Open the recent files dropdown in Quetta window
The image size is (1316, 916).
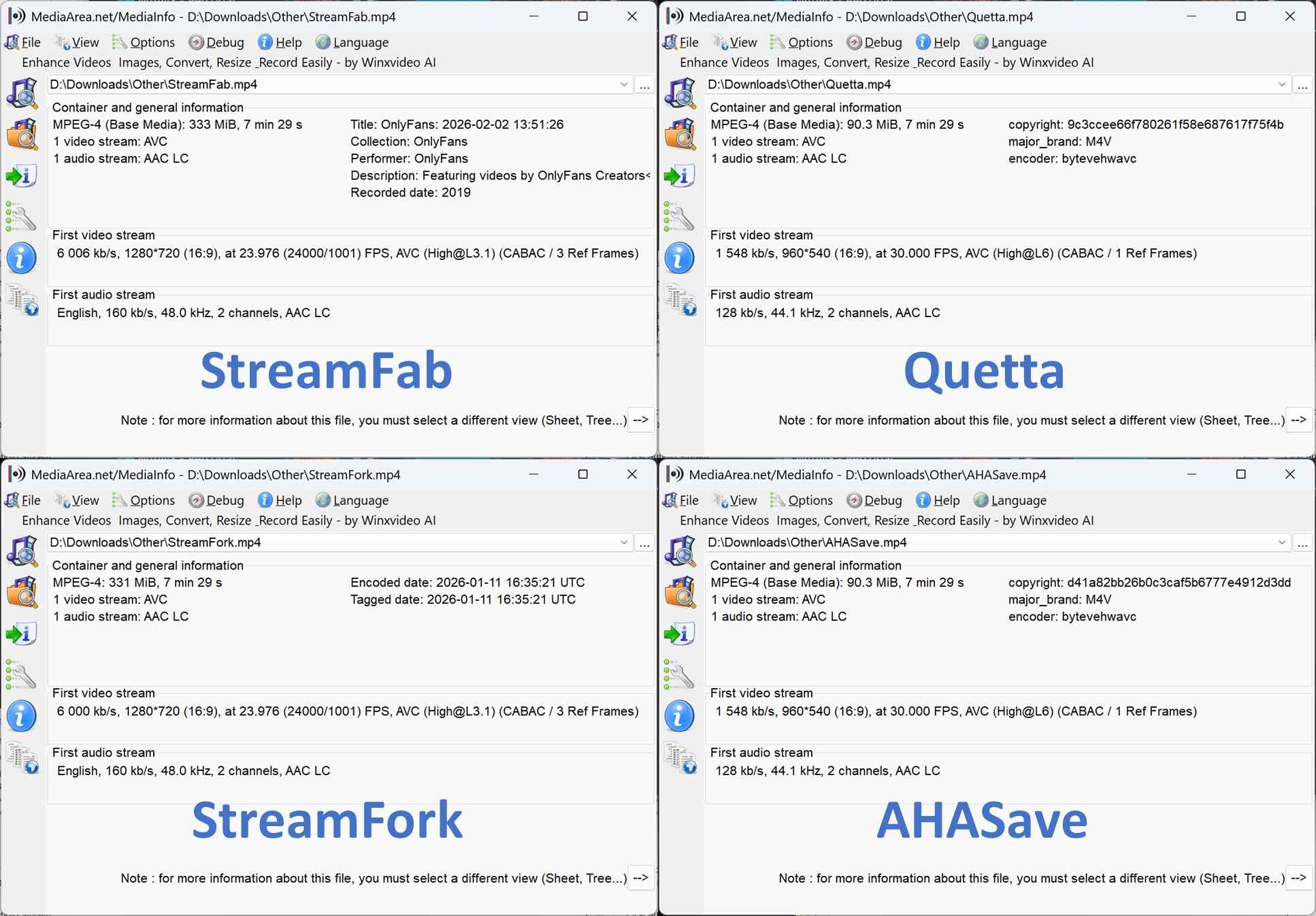click(1282, 84)
